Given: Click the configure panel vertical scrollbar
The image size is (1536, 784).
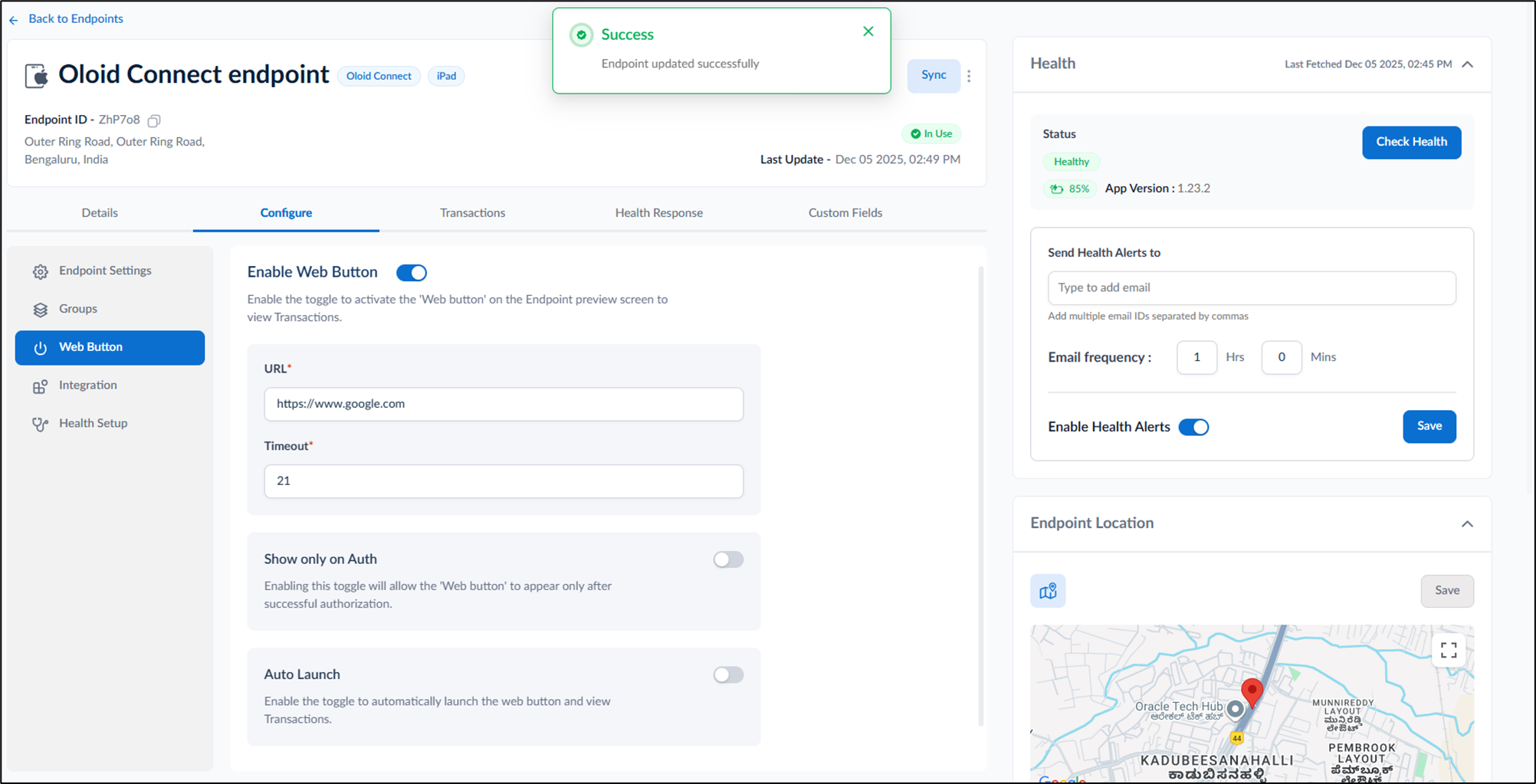Looking at the screenshot, I should point(980,496).
